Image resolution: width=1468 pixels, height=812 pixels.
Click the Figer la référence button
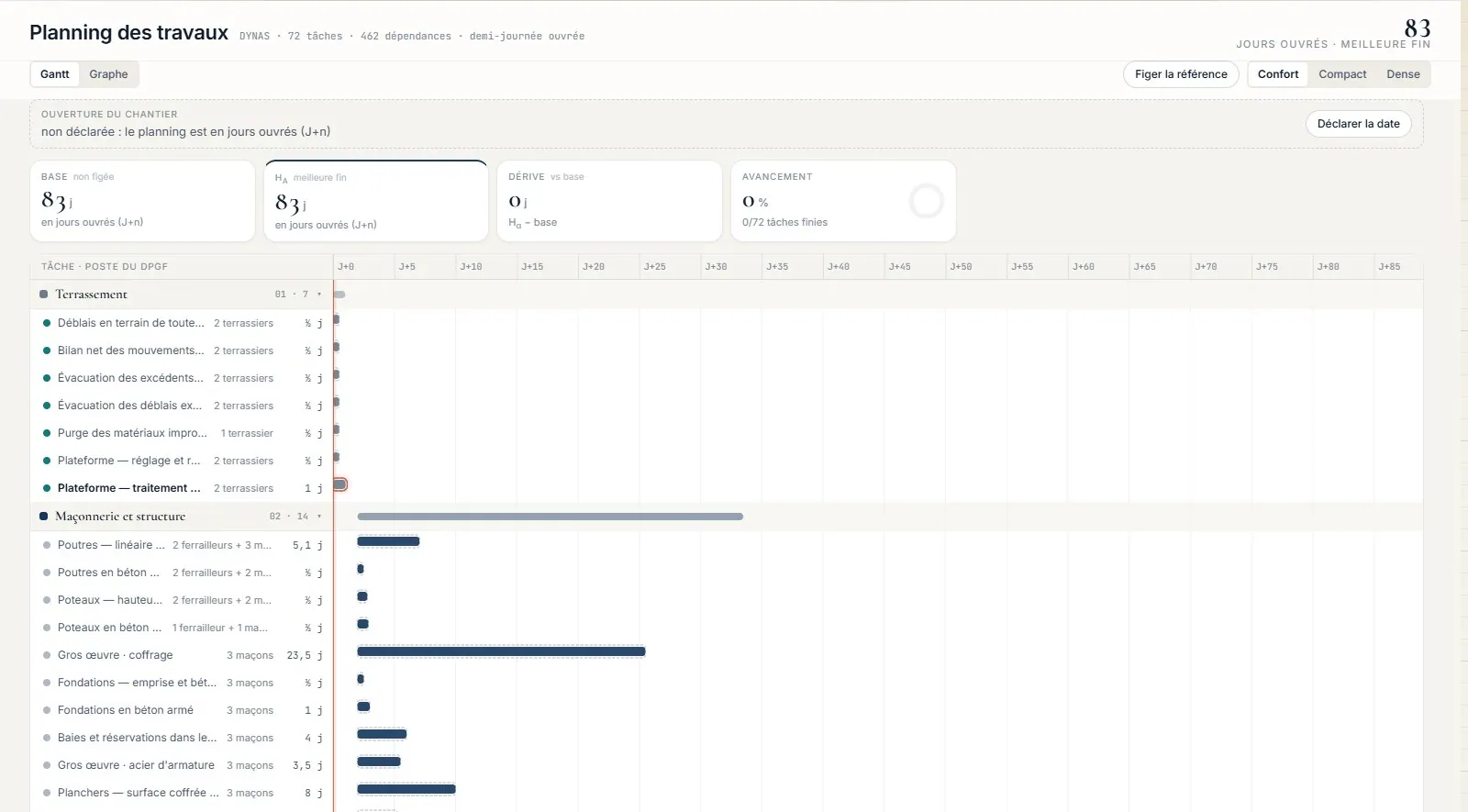tap(1181, 74)
